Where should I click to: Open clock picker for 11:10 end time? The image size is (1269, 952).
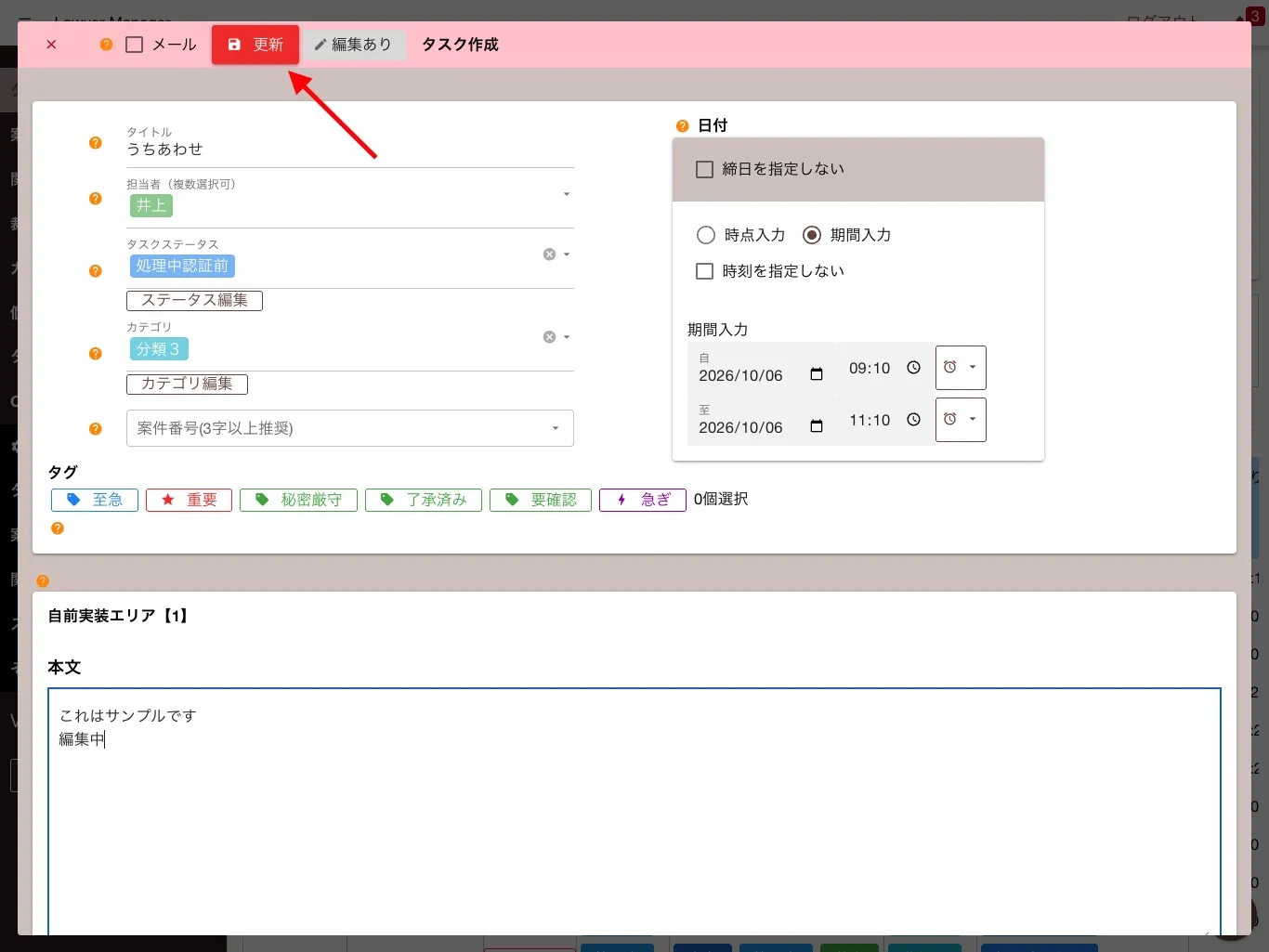tap(914, 420)
